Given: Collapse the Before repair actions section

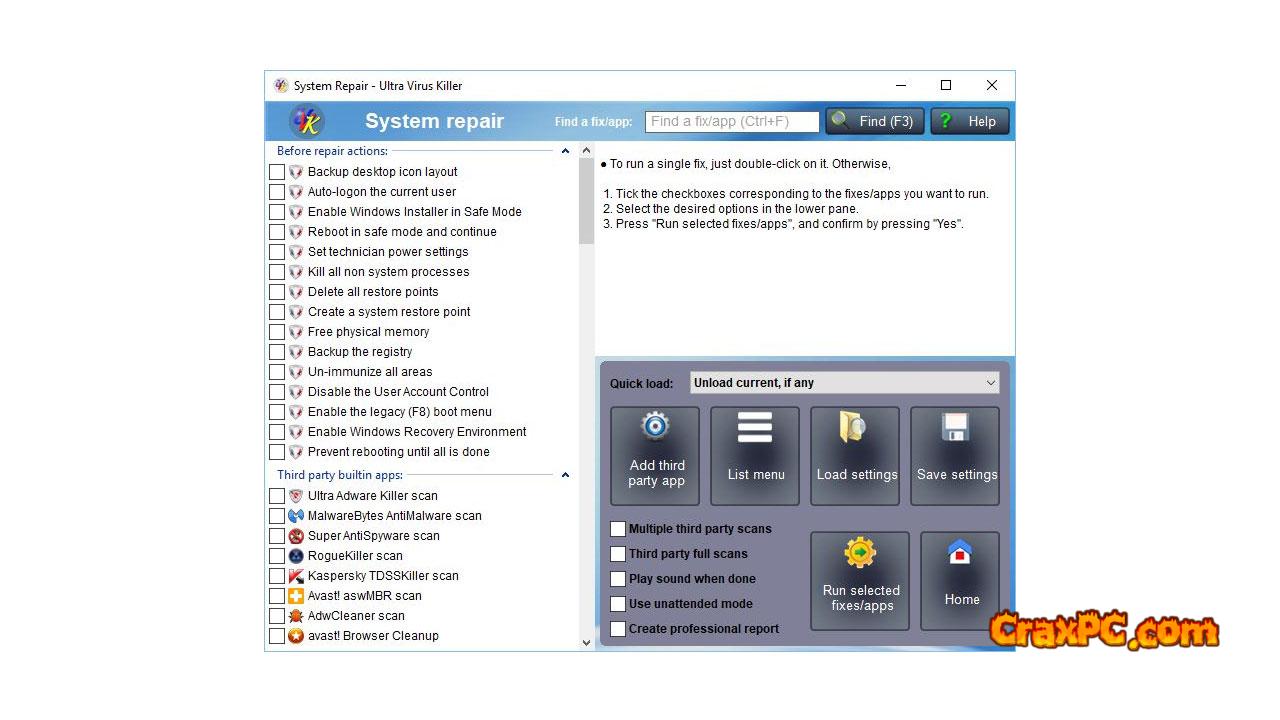Looking at the screenshot, I should coord(565,151).
